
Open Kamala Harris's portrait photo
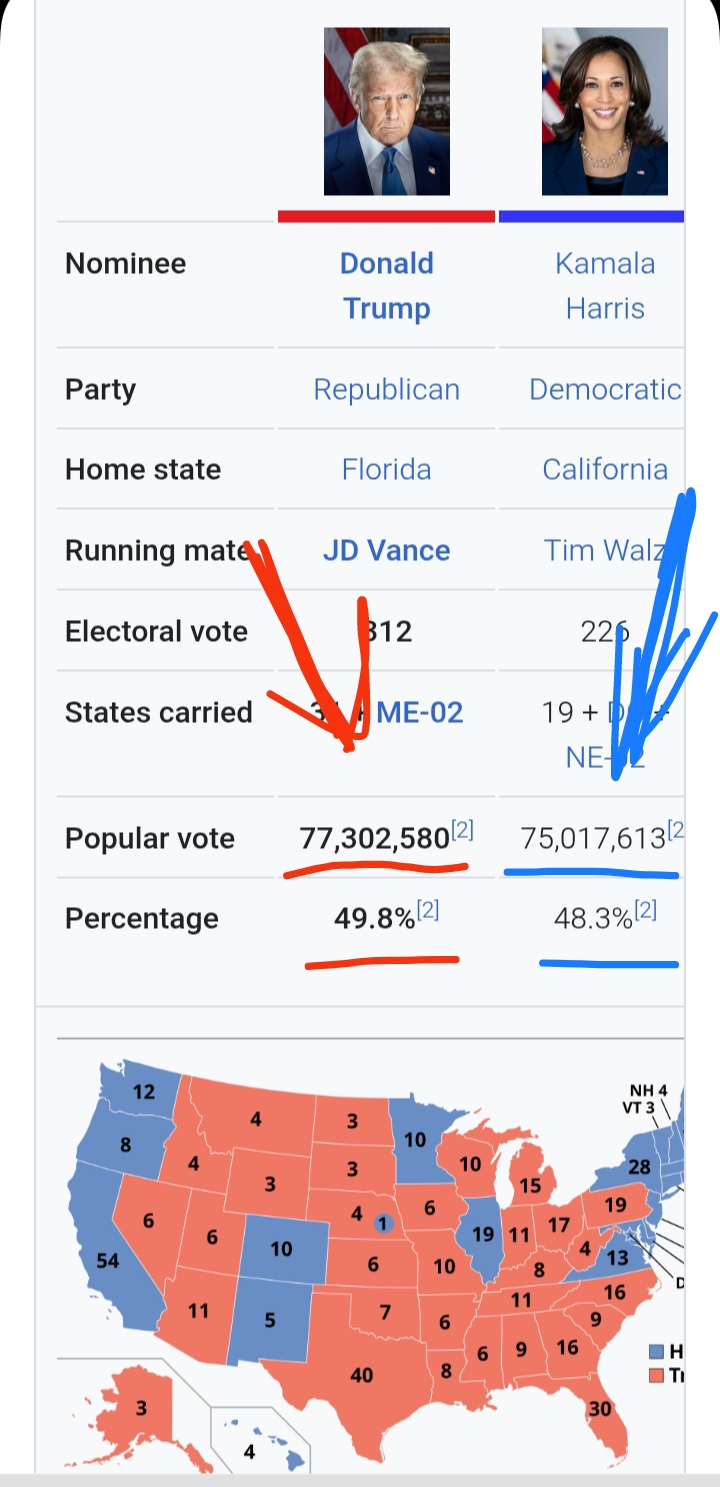[x=604, y=111]
